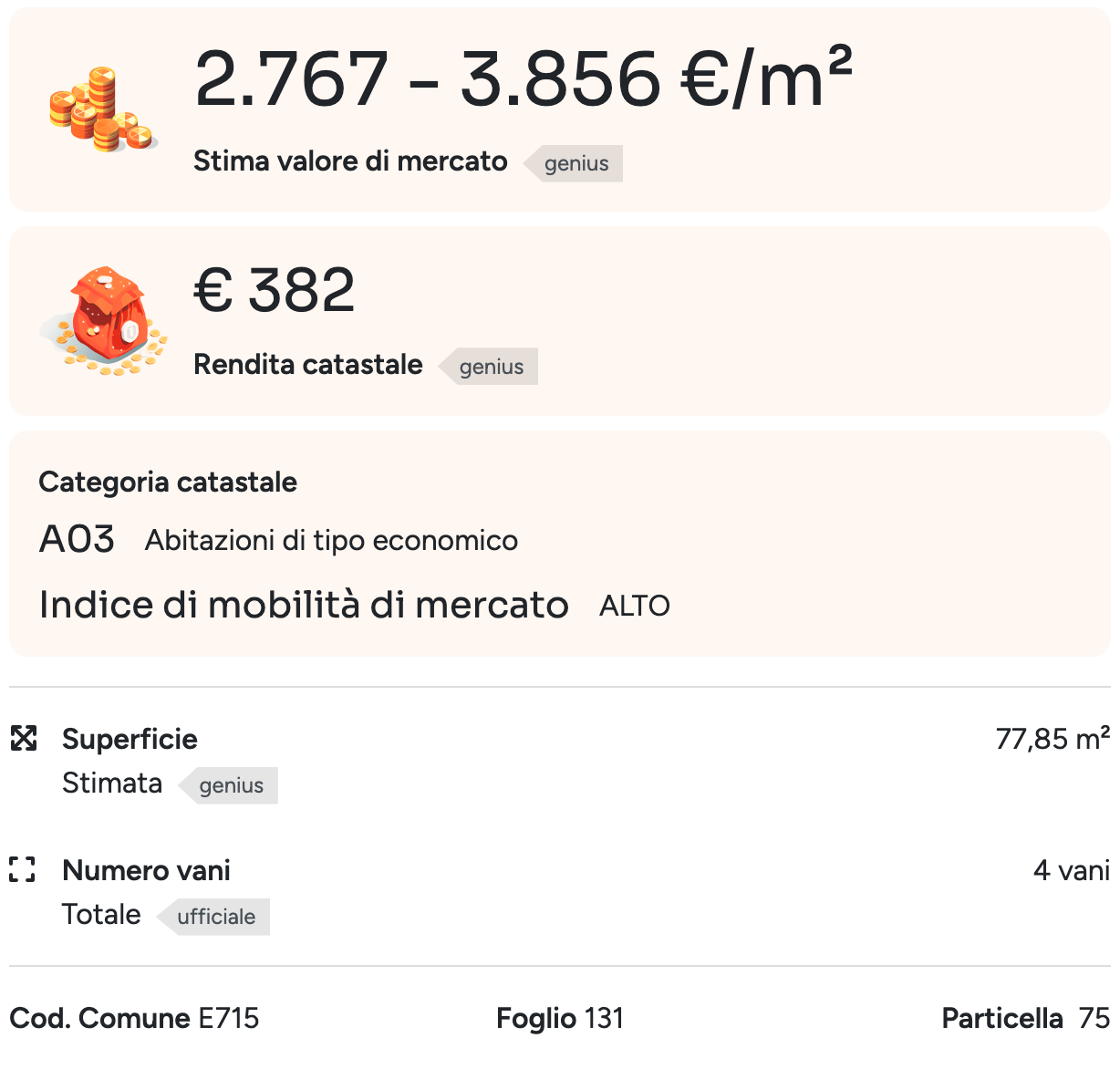This screenshot has height=1069, width=1120.
Task: Click the stacked coins icon
Action: (x=102, y=109)
